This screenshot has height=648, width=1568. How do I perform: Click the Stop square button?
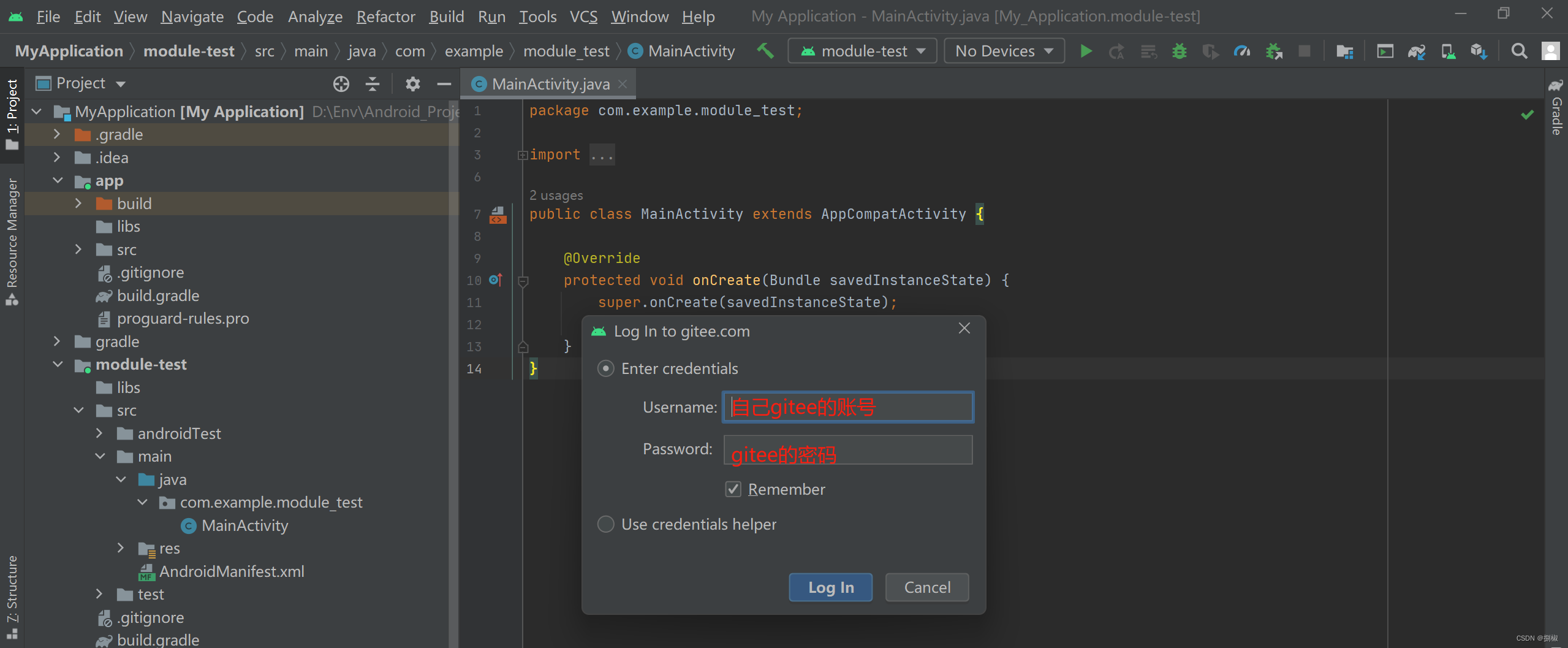1305,51
